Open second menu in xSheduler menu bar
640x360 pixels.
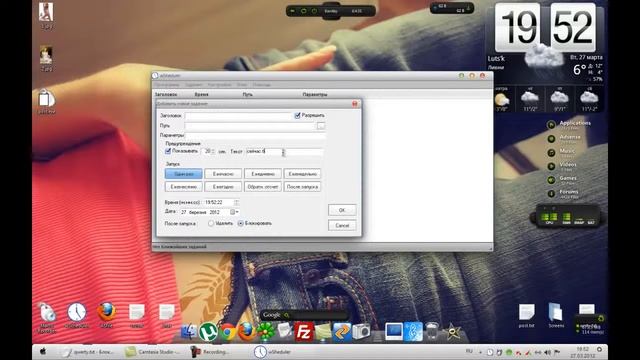point(193,85)
